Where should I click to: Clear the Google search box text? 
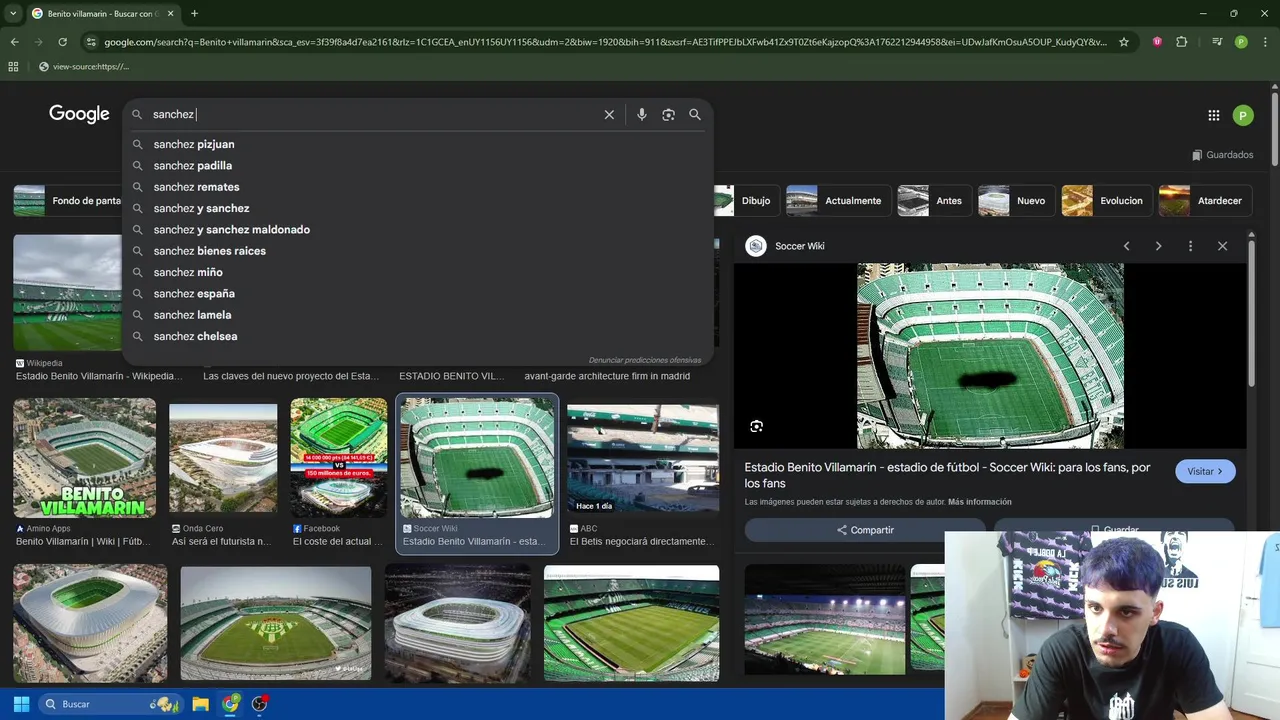click(x=609, y=115)
